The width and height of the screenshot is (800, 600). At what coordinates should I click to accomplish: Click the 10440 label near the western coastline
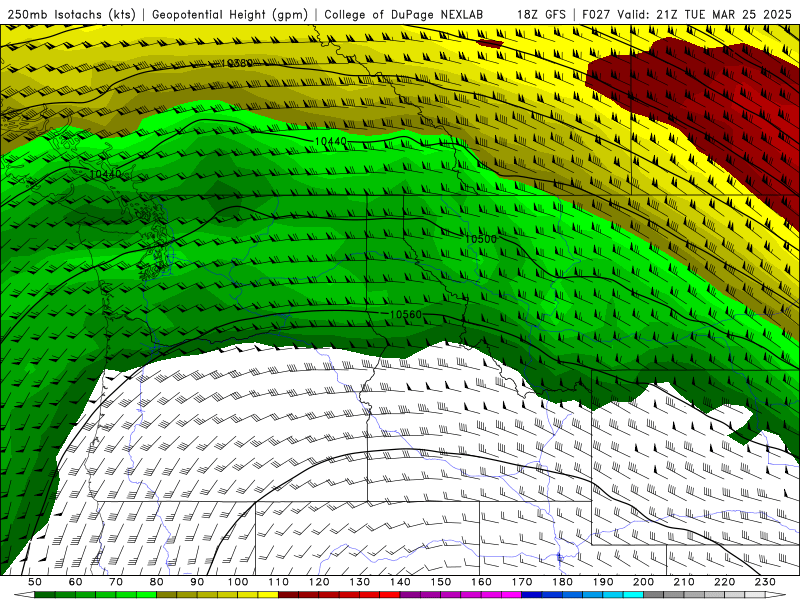(106, 174)
